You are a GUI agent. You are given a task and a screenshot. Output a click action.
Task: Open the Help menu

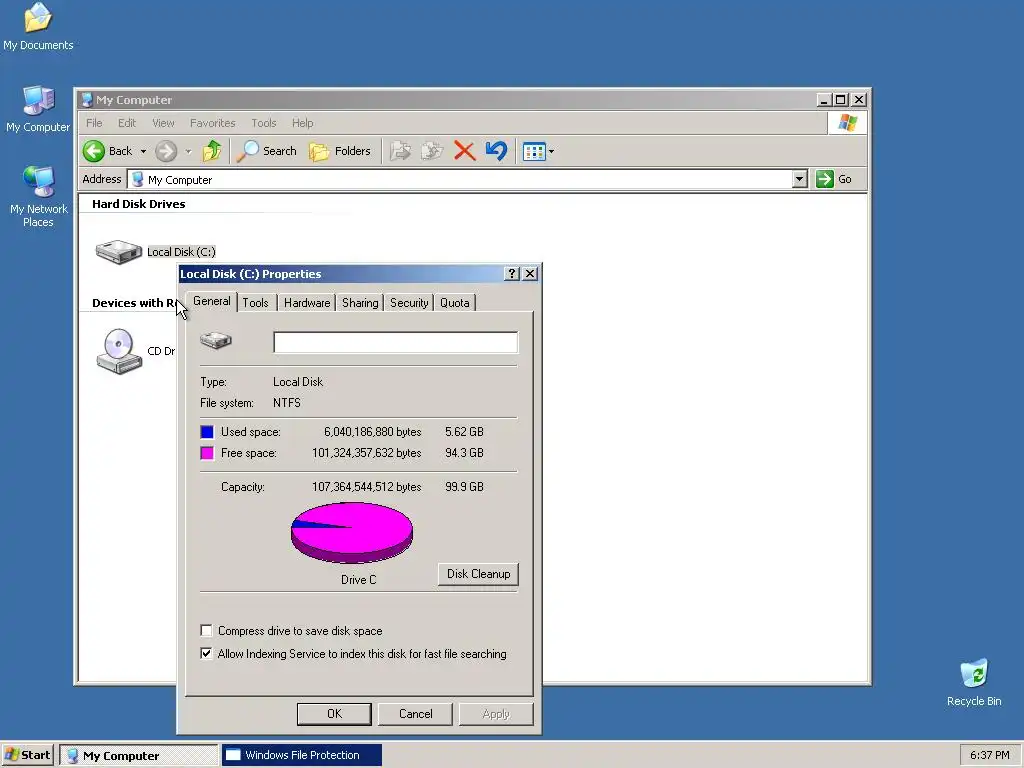(x=302, y=123)
